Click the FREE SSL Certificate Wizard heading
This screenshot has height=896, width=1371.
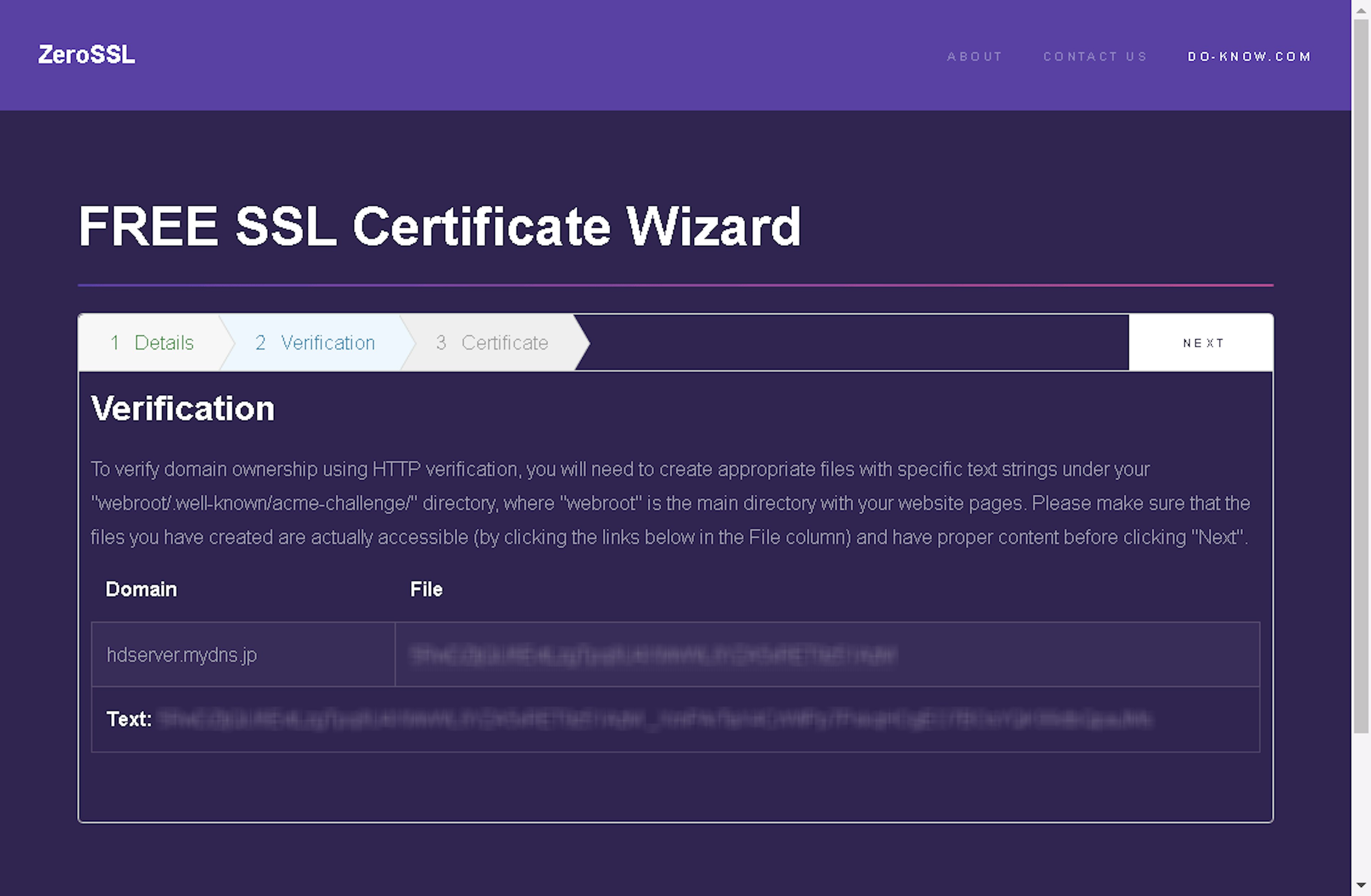click(x=439, y=226)
